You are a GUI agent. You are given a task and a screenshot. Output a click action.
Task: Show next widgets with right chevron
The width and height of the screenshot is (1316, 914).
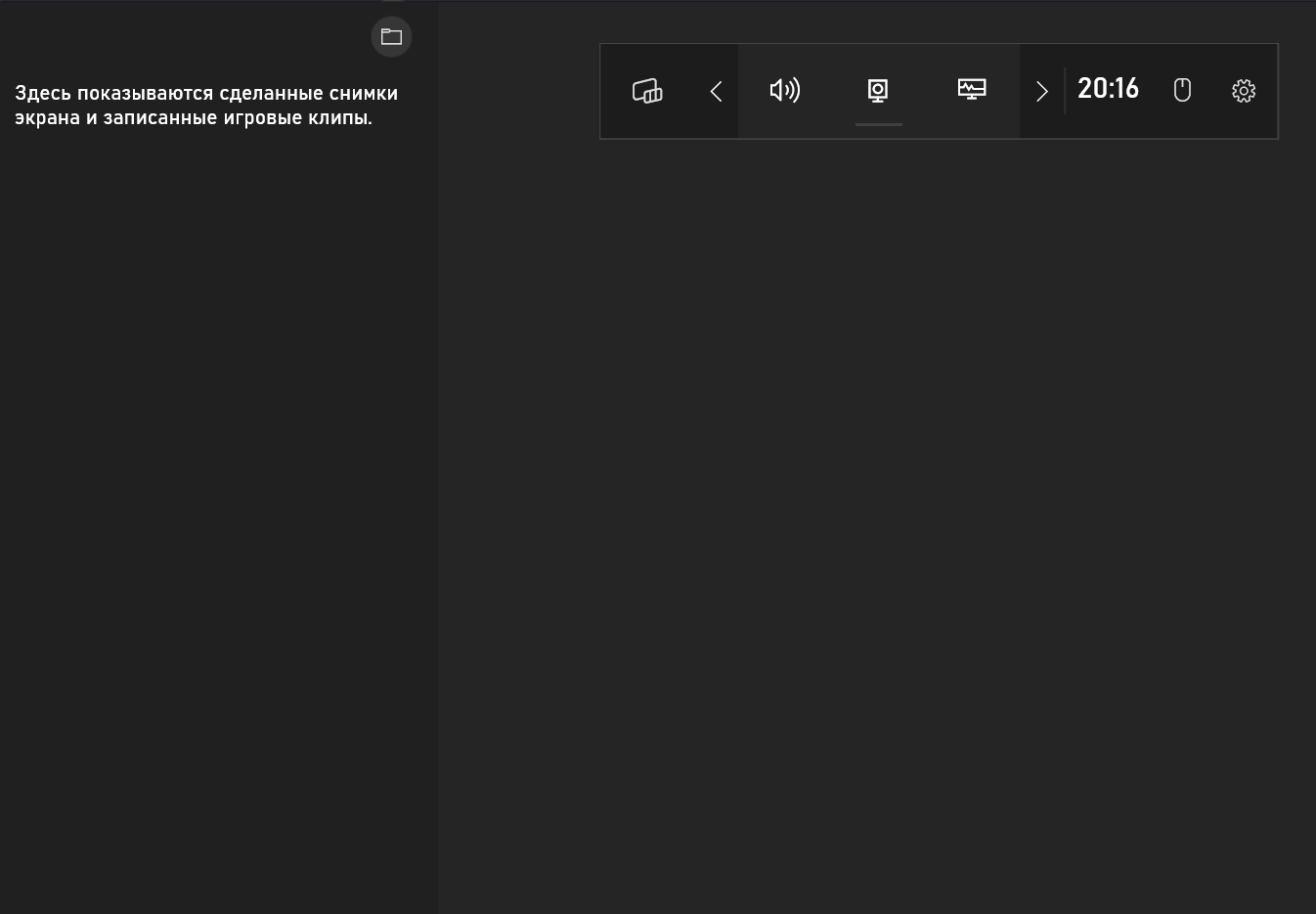(x=1042, y=91)
